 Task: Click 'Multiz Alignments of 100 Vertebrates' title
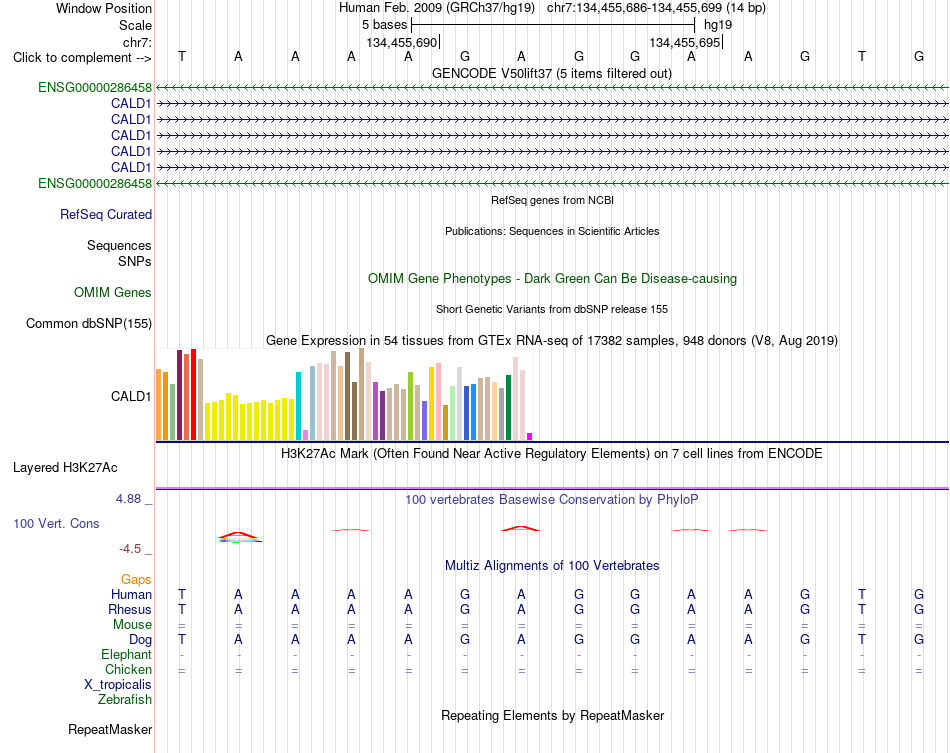552,566
